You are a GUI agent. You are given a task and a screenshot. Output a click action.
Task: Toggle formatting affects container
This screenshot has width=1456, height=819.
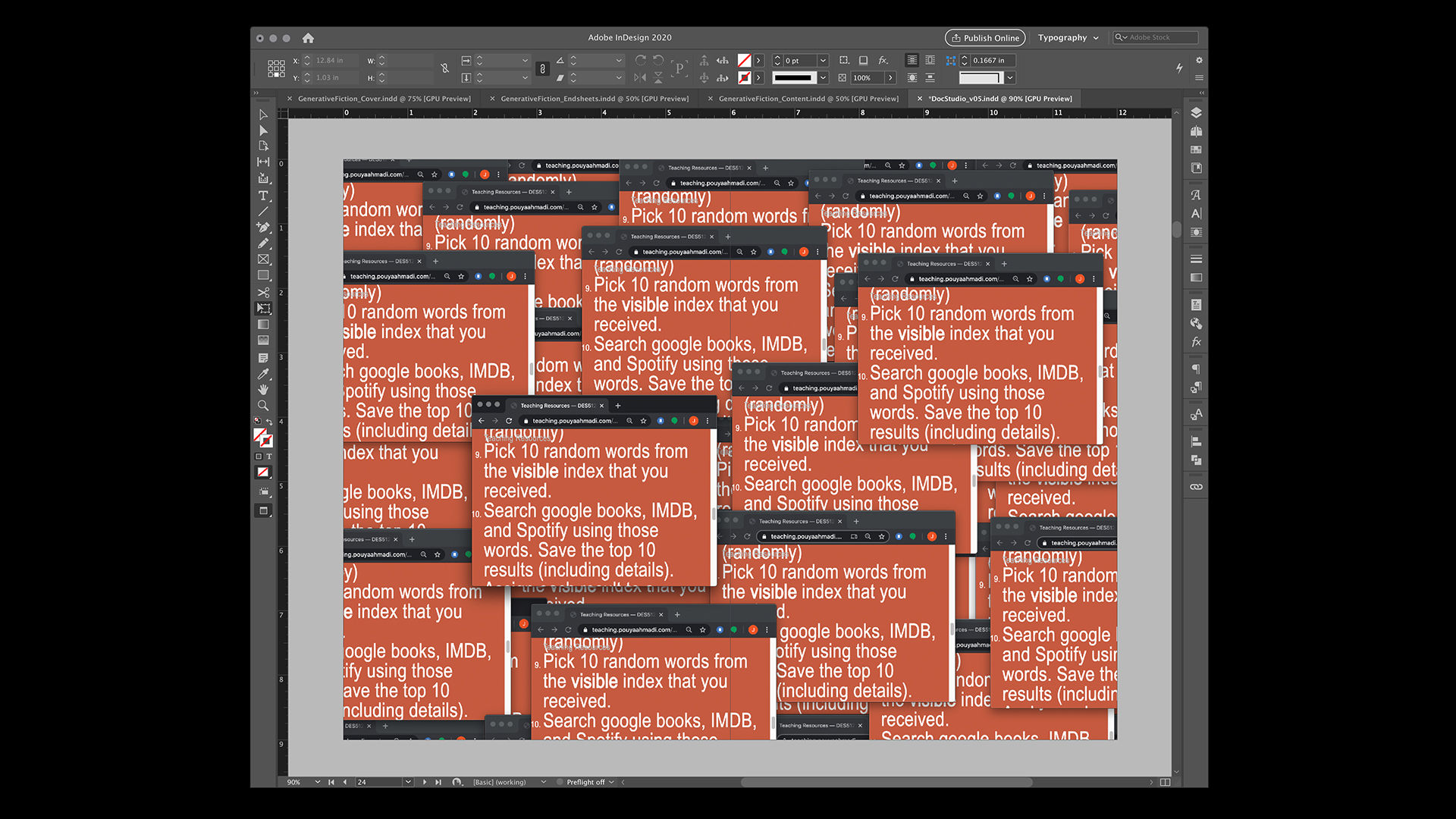point(259,457)
